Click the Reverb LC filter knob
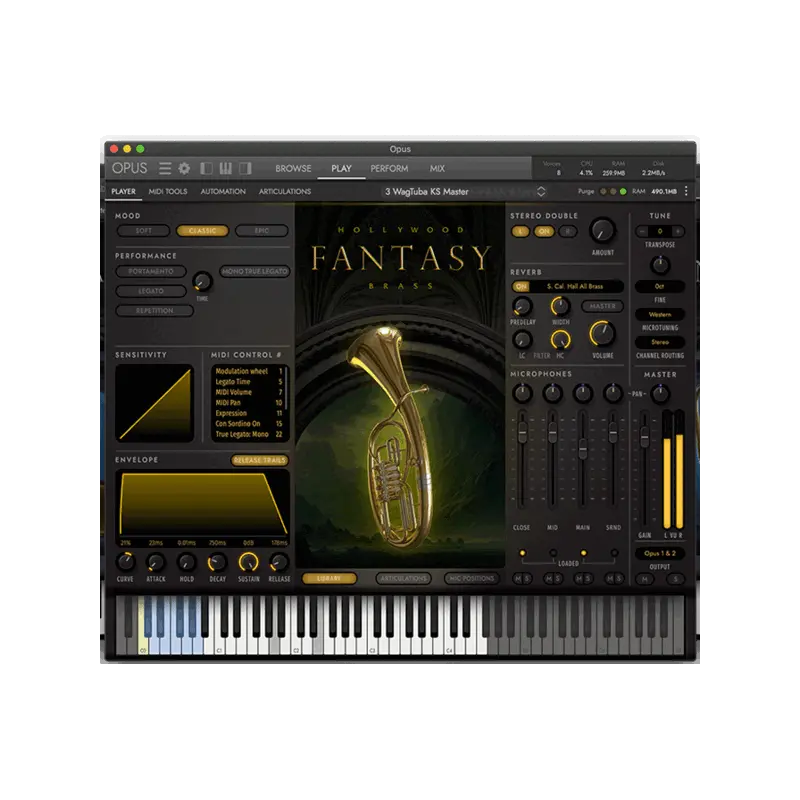The image size is (800, 800). (522, 339)
